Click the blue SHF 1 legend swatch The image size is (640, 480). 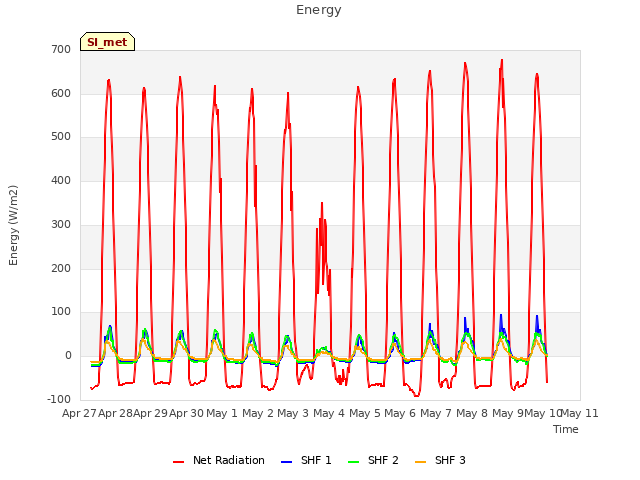[287, 462]
